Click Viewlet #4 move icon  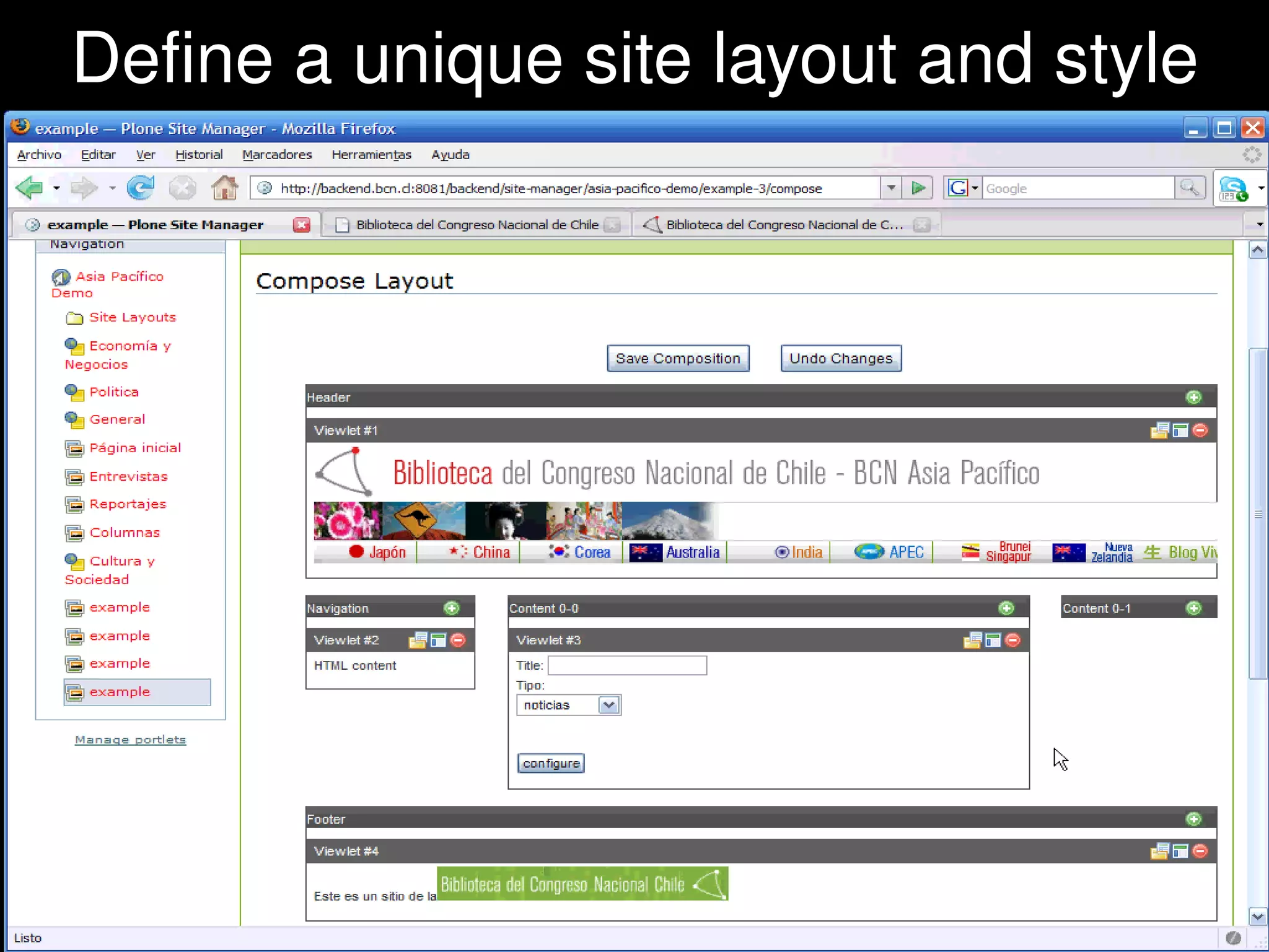point(1159,851)
